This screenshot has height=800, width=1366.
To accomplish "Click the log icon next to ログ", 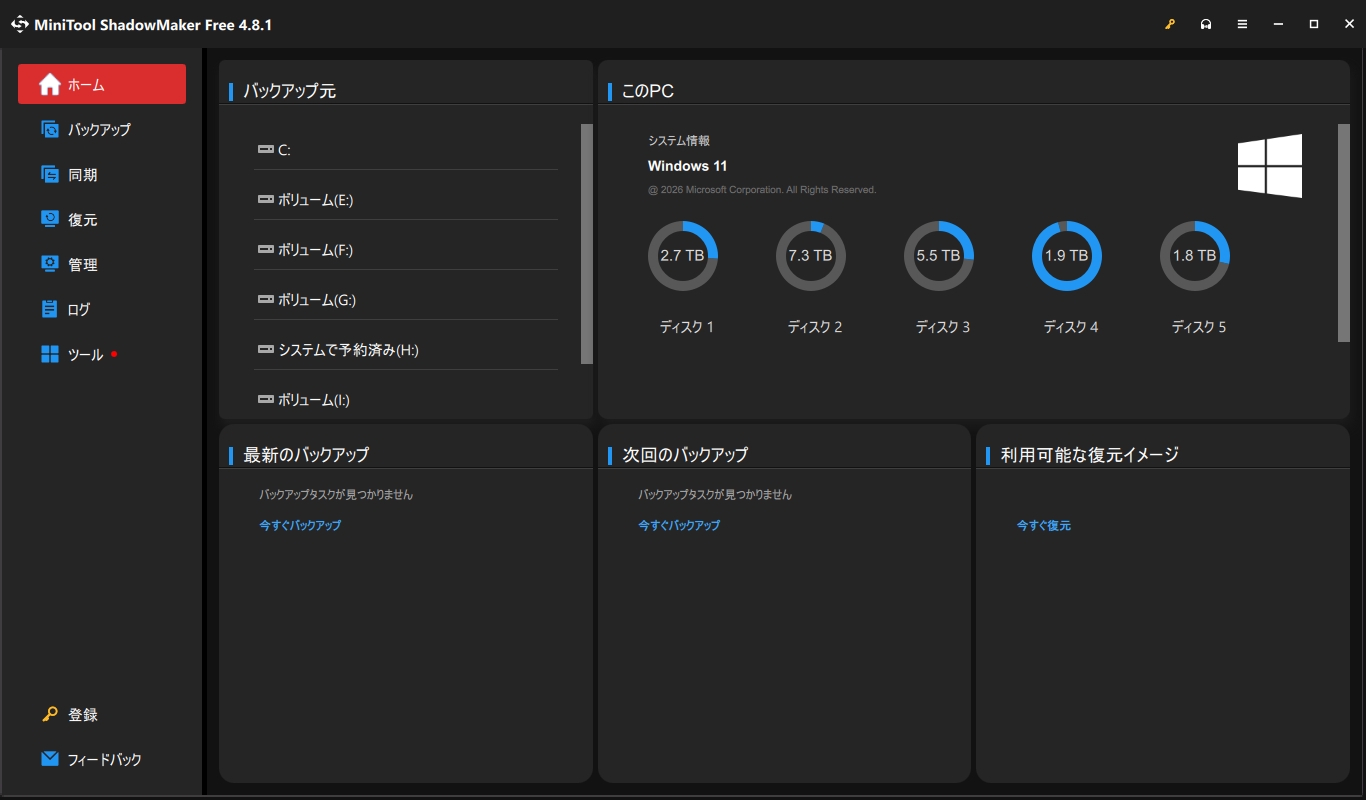I will click(50, 309).
